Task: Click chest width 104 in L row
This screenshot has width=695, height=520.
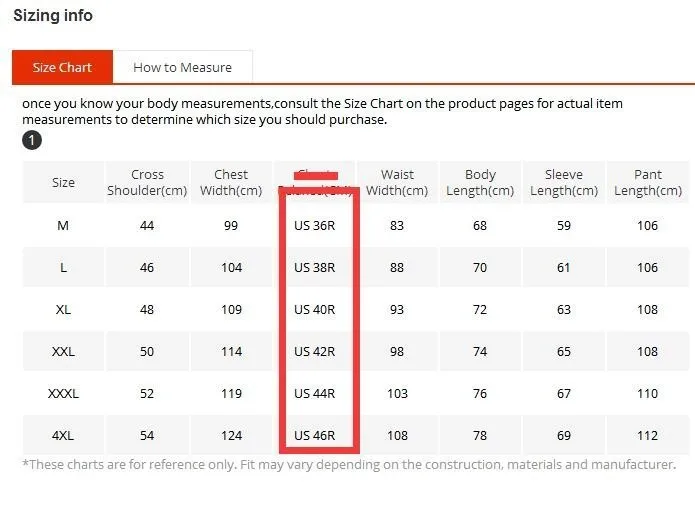Action: (x=231, y=268)
